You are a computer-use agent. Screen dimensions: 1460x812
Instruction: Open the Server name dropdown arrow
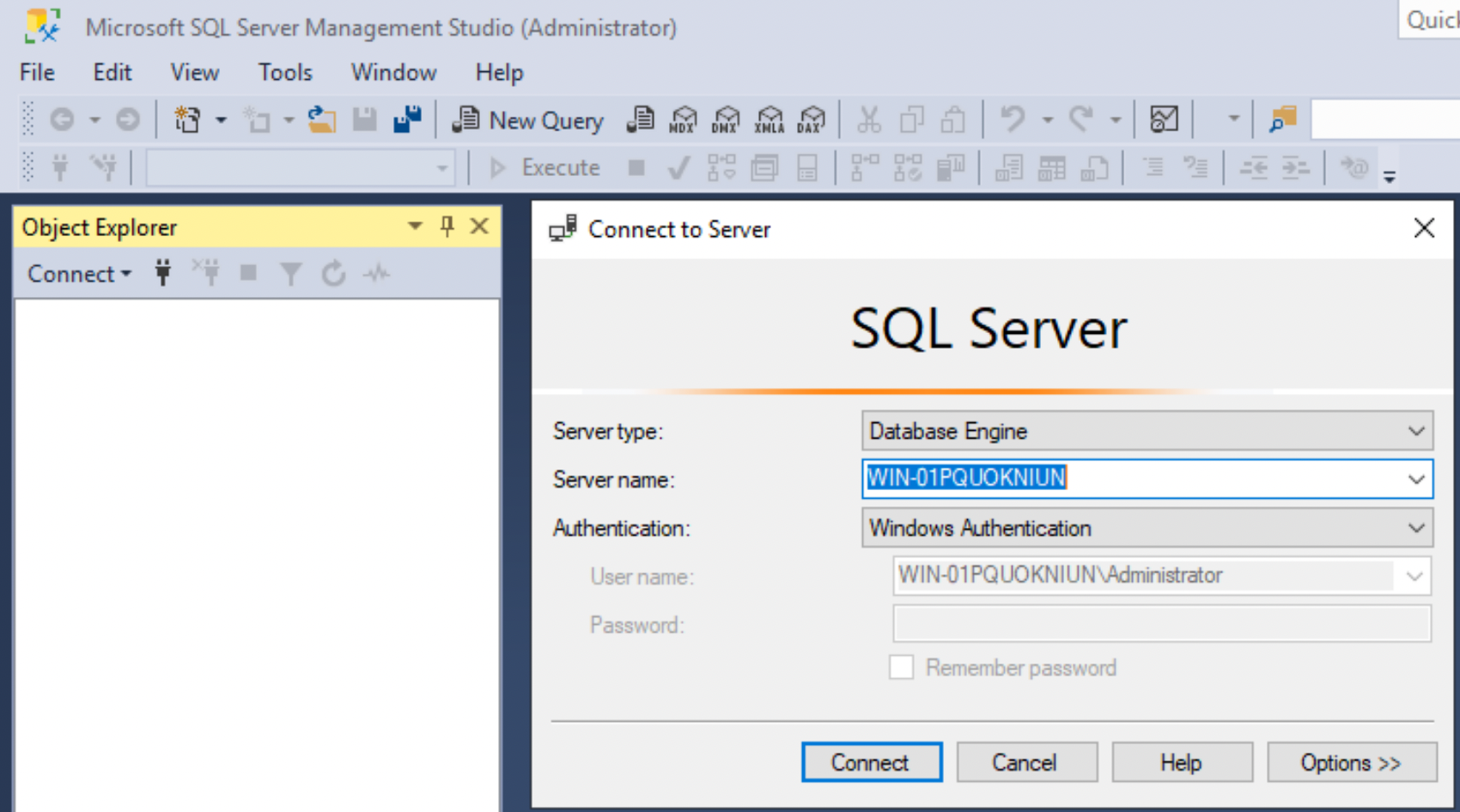(x=1415, y=479)
